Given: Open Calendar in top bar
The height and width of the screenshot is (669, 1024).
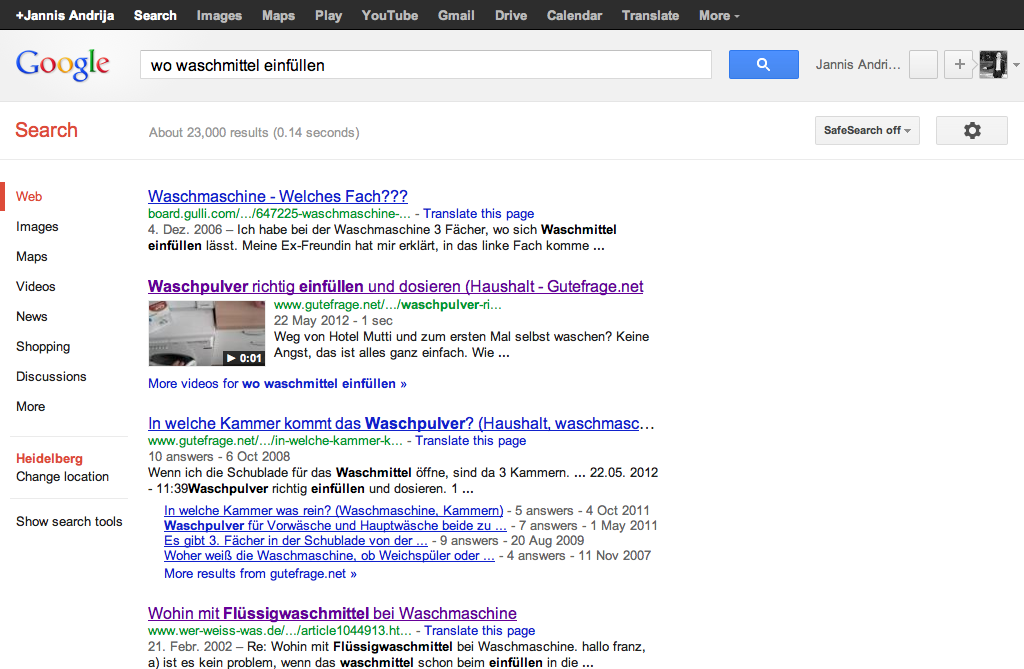Looking at the screenshot, I should pos(574,15).
